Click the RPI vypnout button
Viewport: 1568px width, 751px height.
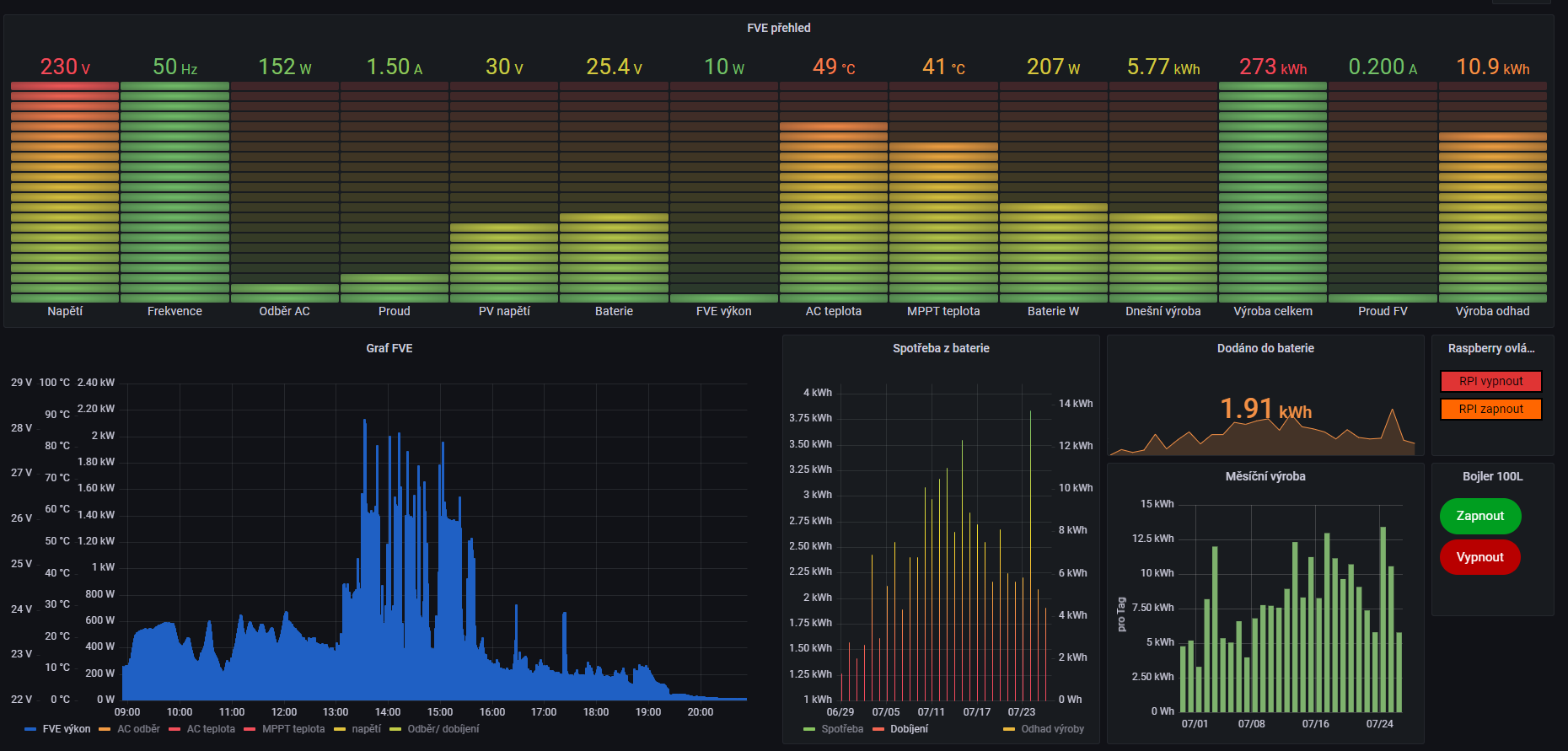click(1490, 381)
